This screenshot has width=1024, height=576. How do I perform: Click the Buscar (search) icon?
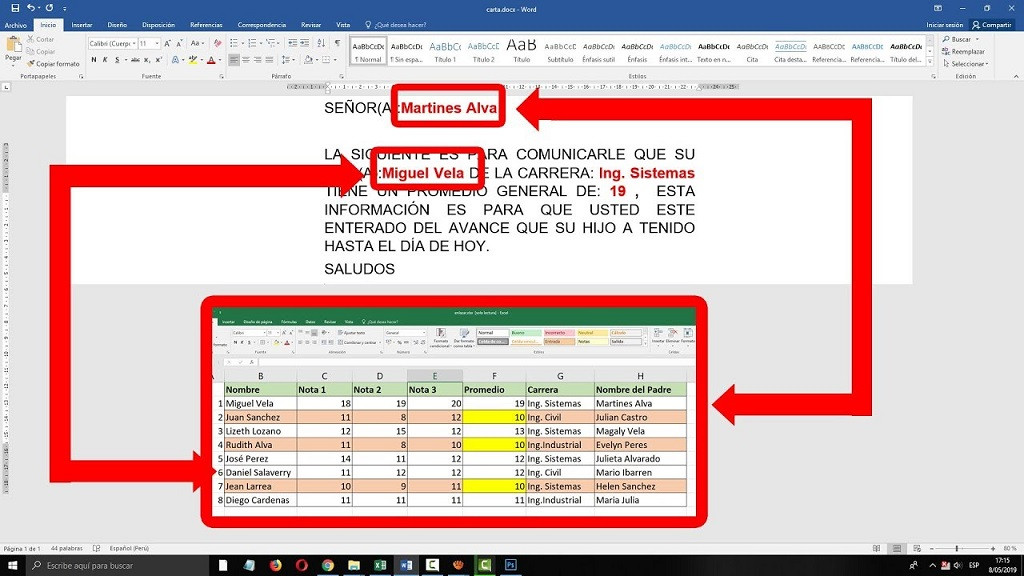click(957, 39)
